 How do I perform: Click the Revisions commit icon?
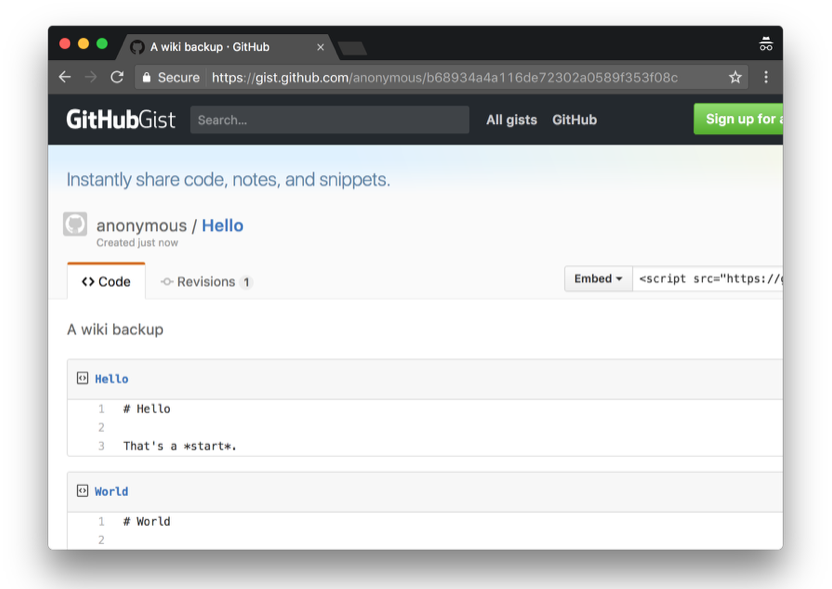167,282
